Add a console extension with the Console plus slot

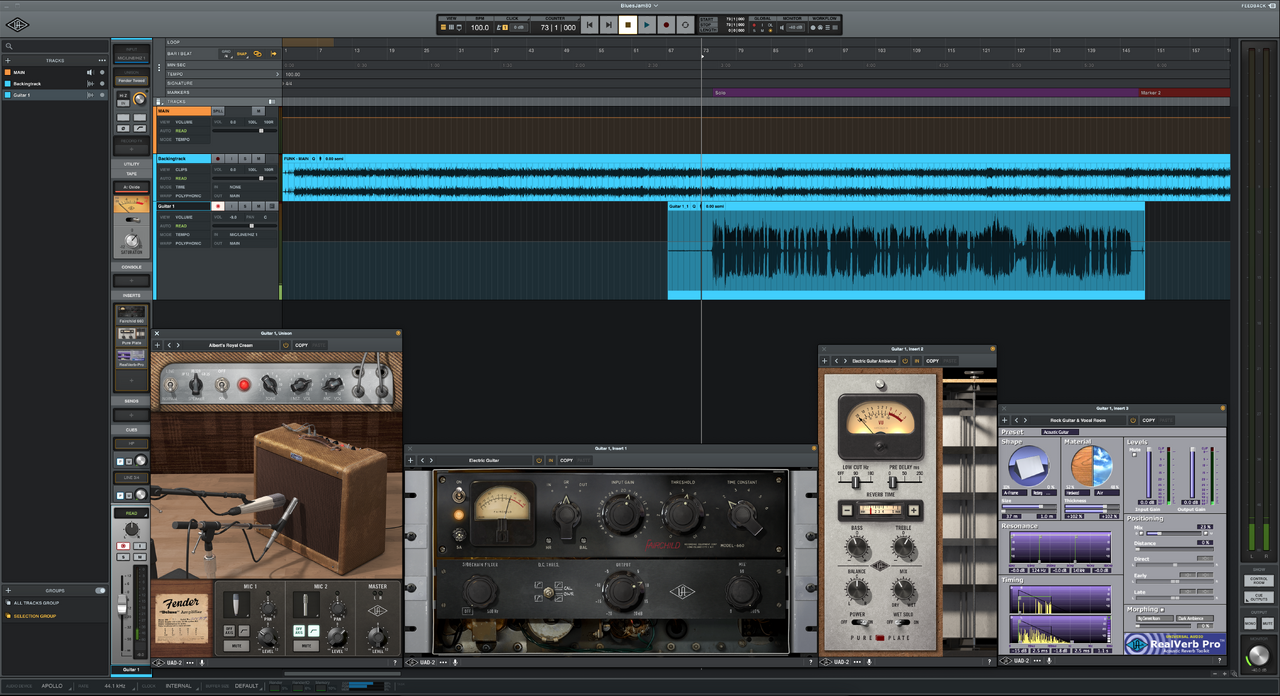pos(131,281)
